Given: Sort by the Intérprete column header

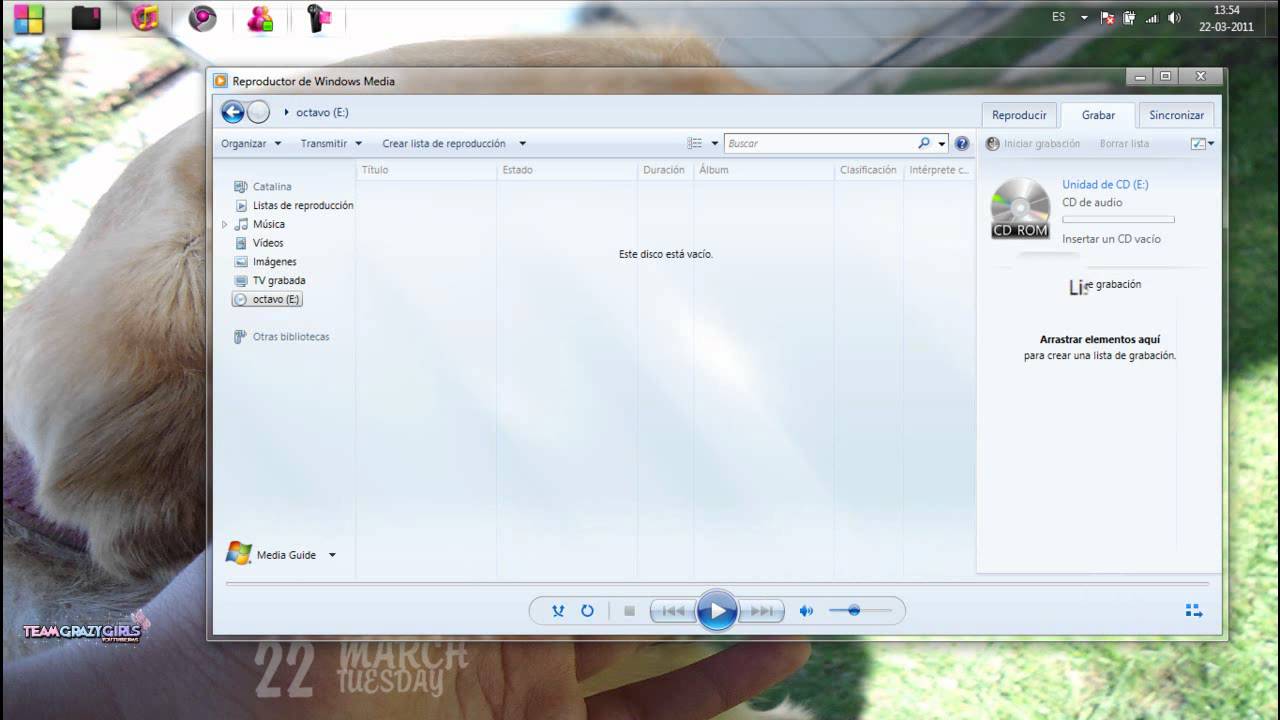Looking at the screenshot, I should (x=939, y=170).
